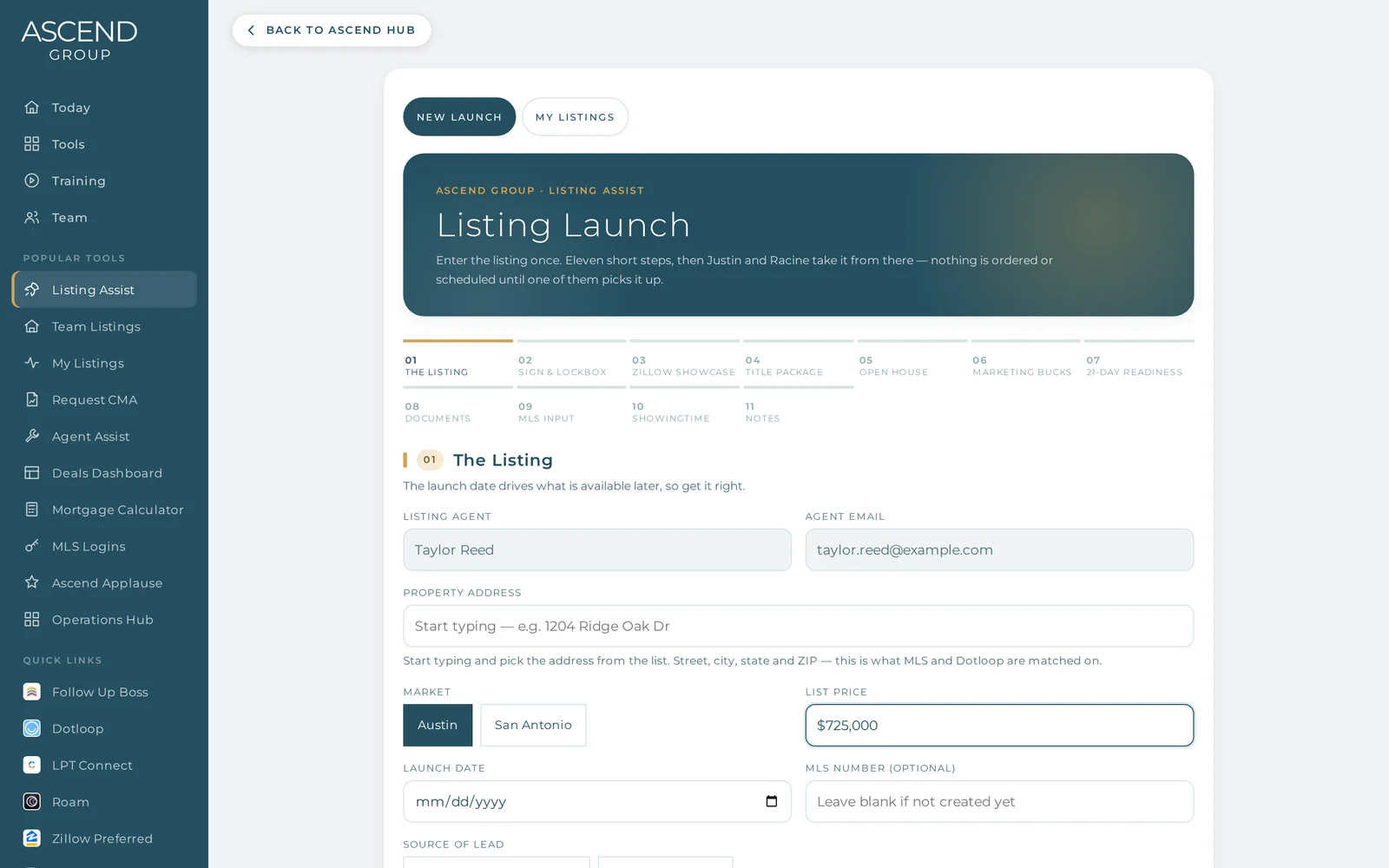This screenshot has height=868, width=1389.
Task: Open the Agent Assist wrench icon
Action: pos(32,436)
